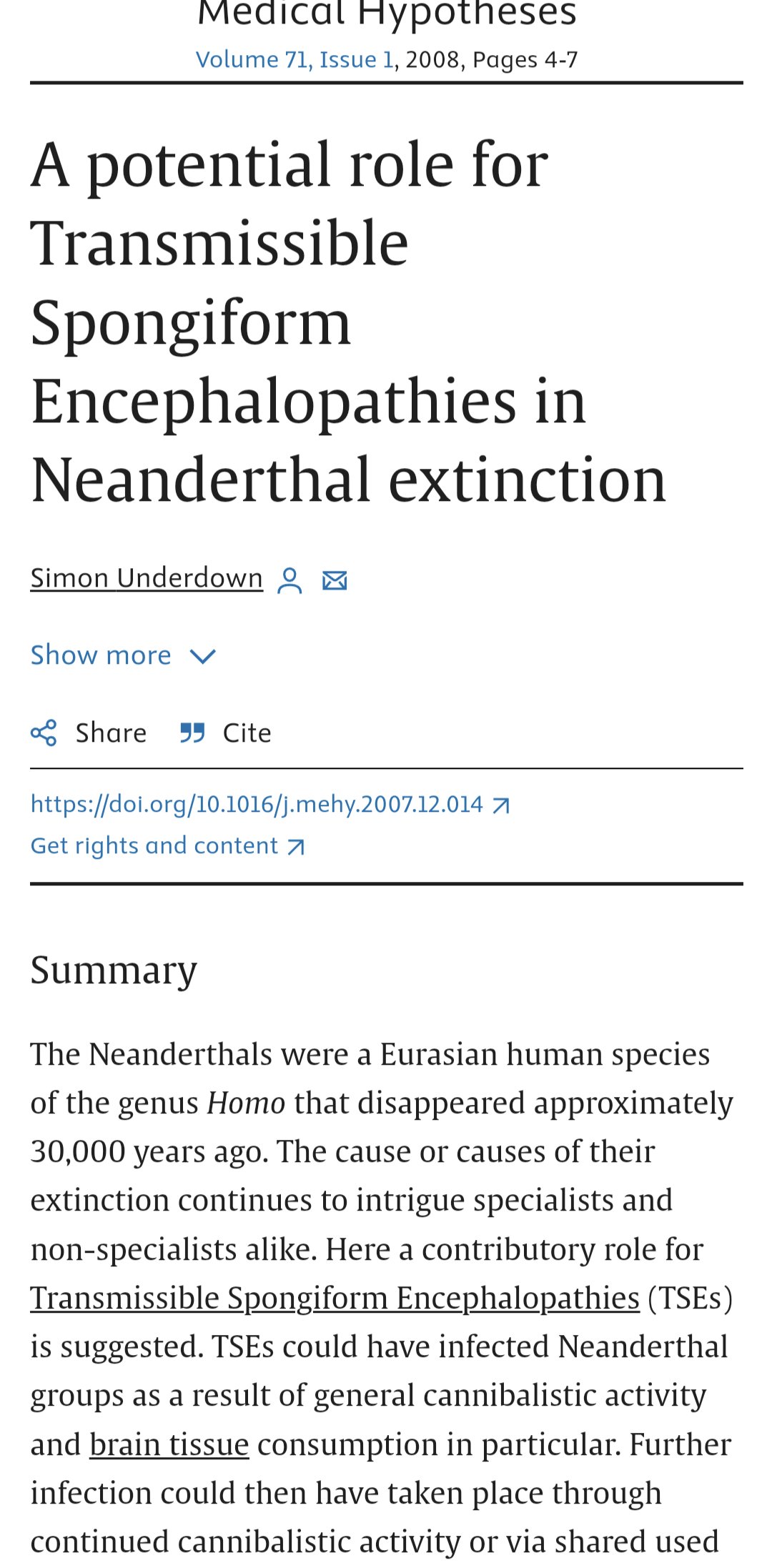Image resolution: width=772 pixels, height=1568 pixels.
Task: Click the article title heading
Action: pos(349,322)
